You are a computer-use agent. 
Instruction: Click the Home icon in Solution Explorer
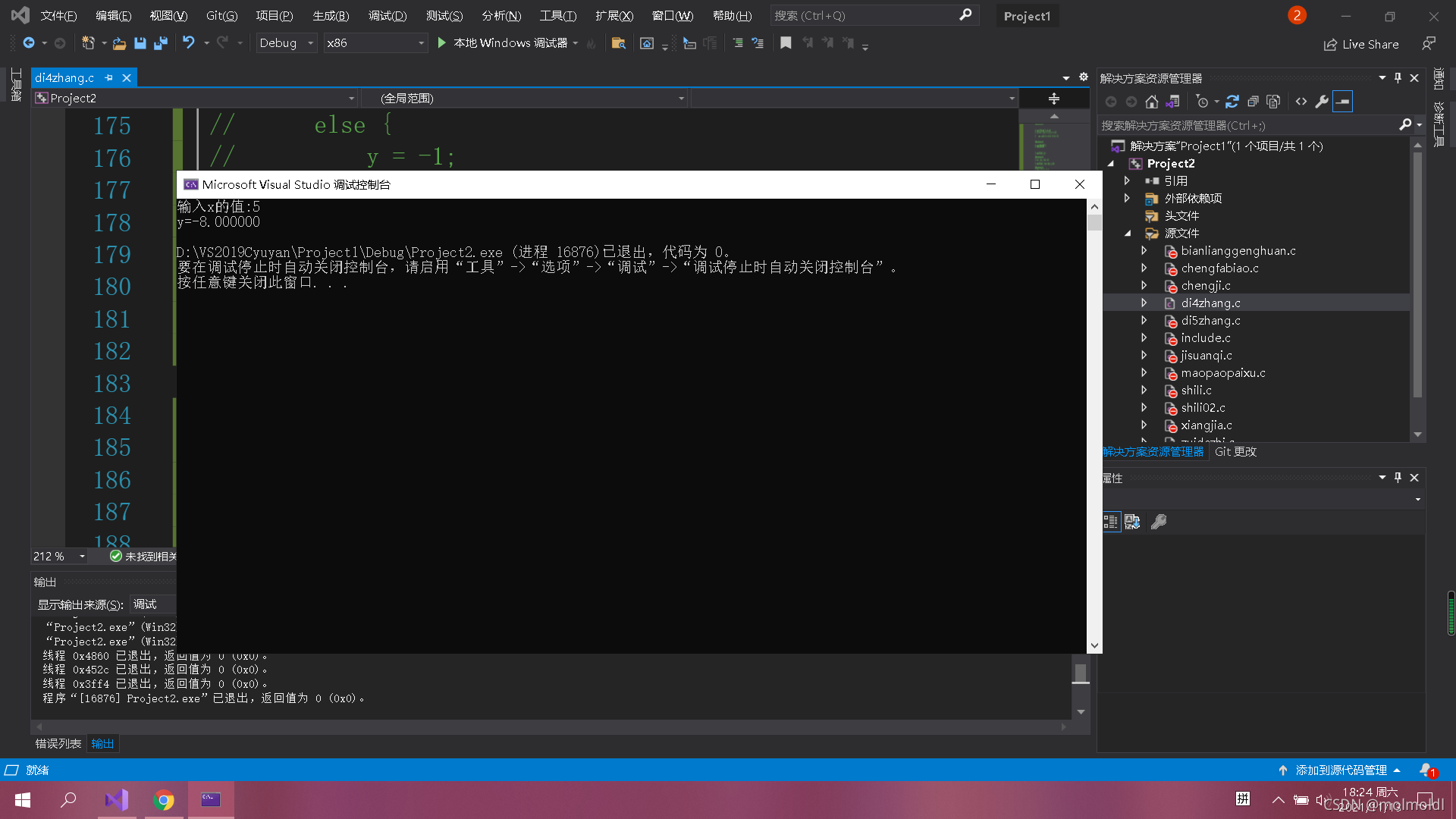pos(1151,102)
